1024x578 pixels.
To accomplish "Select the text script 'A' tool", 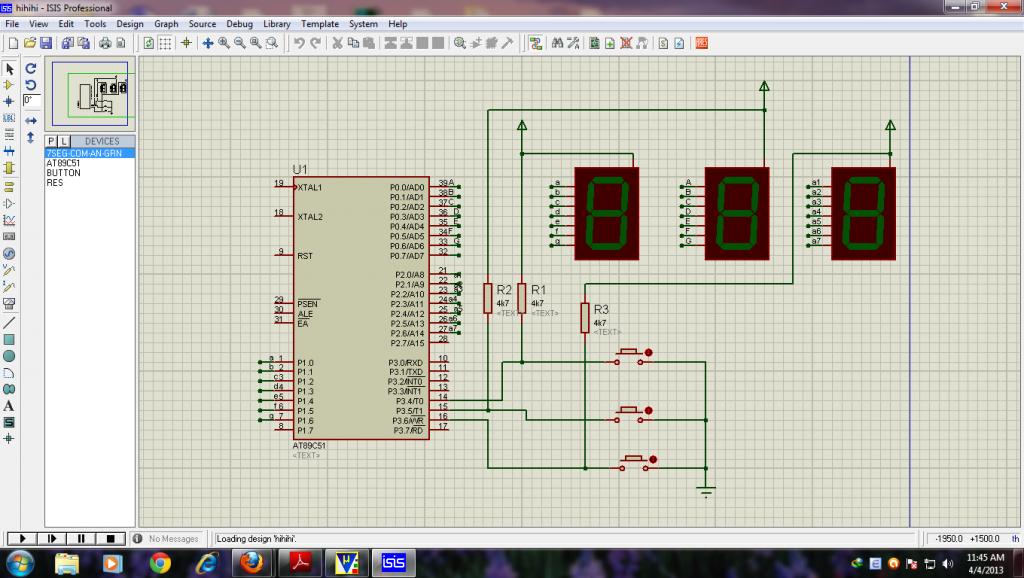I will click(9, 406).
